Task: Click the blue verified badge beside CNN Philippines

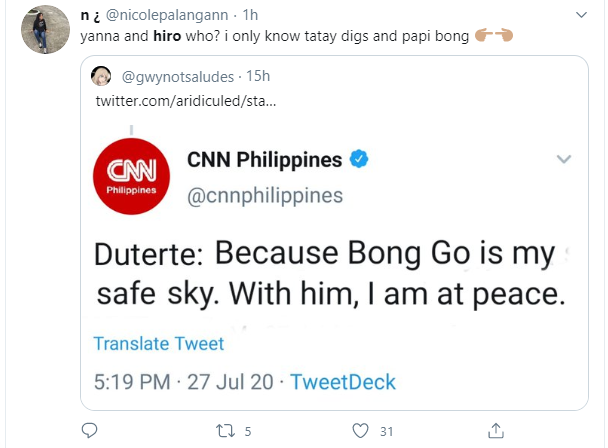Action: coord(360,159)
